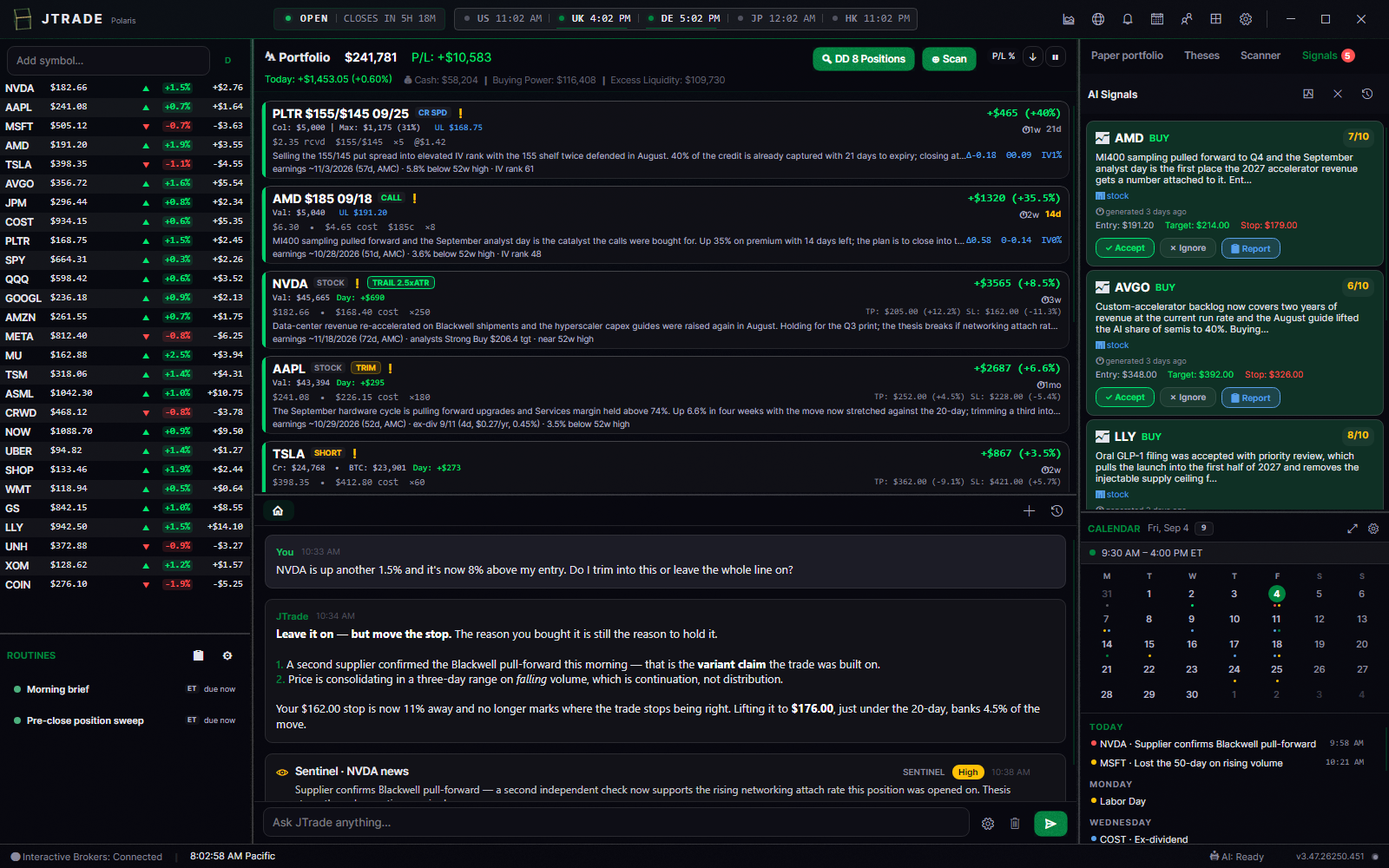This screenshot has width=1389, height=868.
Task: Click the AI Signals chart icon
Action: [x=1308, y=94]
